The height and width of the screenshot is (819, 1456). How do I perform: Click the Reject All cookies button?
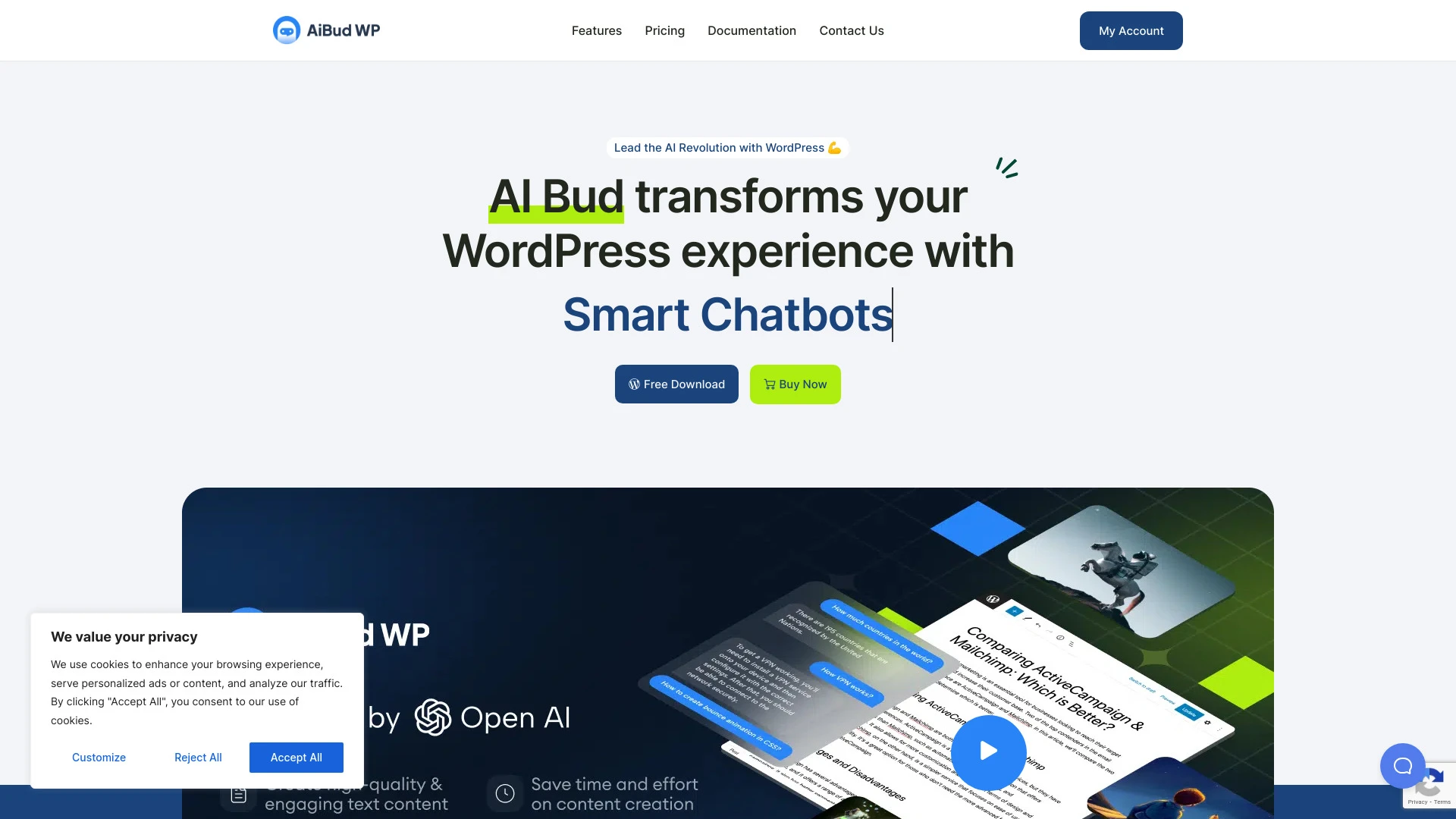[x=198, y=757]
